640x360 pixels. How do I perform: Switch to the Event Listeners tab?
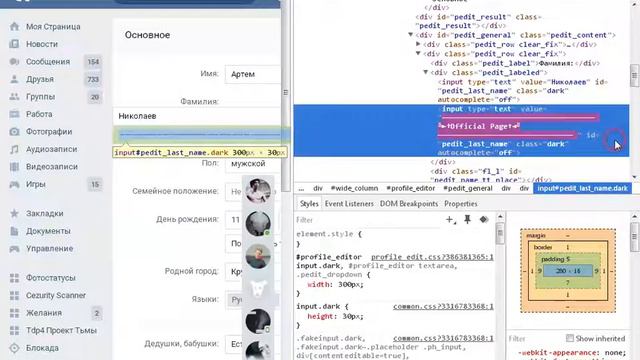click(349, 204)
